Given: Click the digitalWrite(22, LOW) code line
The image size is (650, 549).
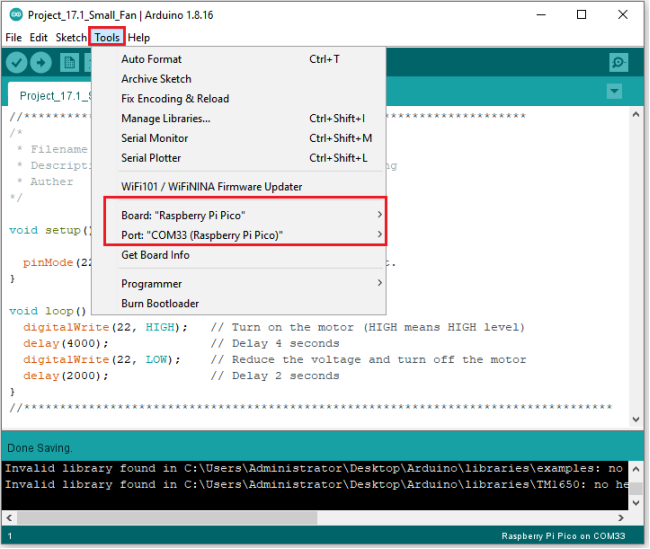Looking at the screenshot, I should (x=102, y=360).
